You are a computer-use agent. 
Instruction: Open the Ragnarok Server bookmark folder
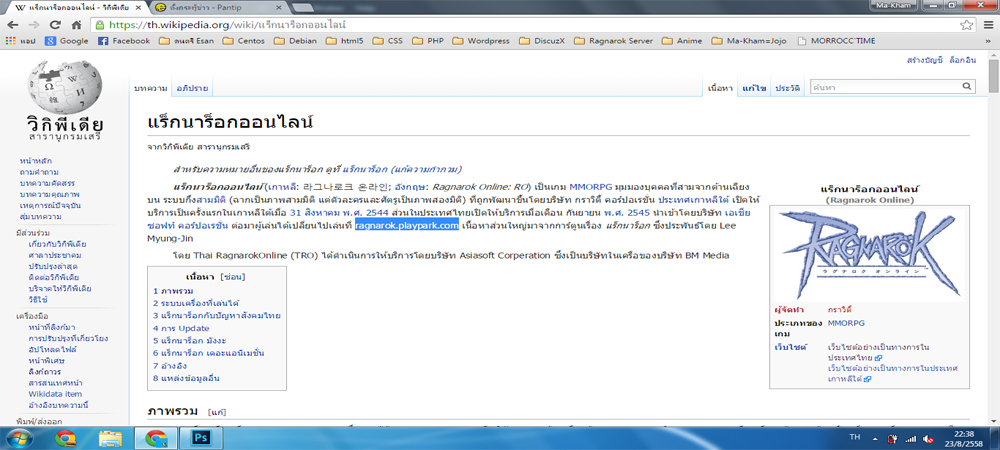(x=614, y=41)
